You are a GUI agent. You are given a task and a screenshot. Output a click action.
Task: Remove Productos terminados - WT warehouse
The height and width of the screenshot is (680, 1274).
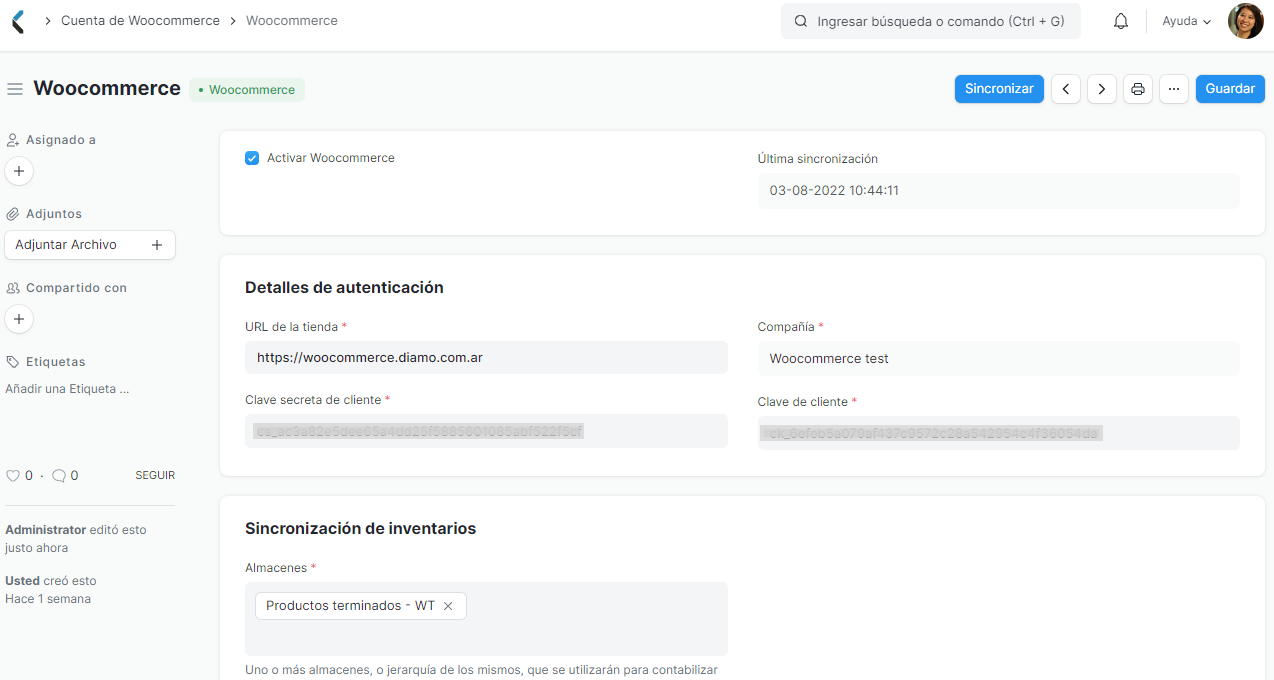point(448,606)
